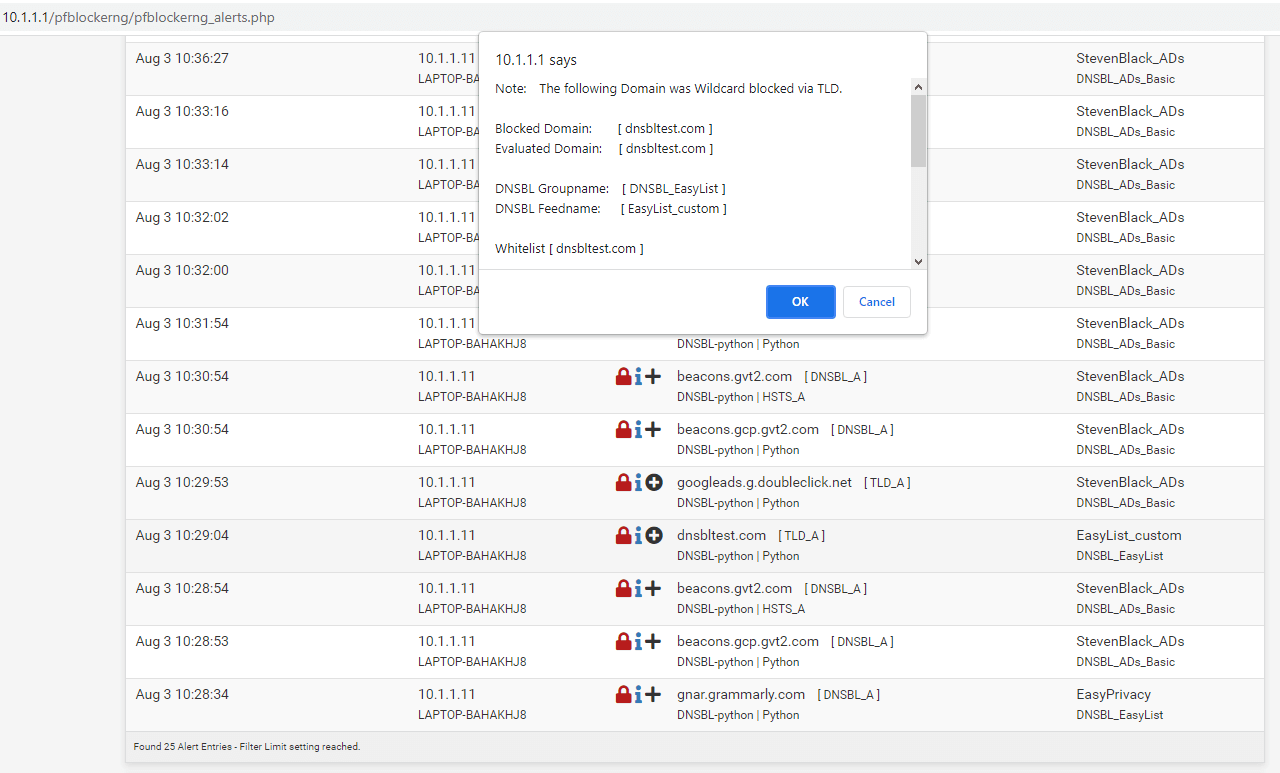This screenshot has width=1280, height=773.
Task: Click plus icon for beacons.gvt2.com at 10:28:54
Action: tap(654, 588)
